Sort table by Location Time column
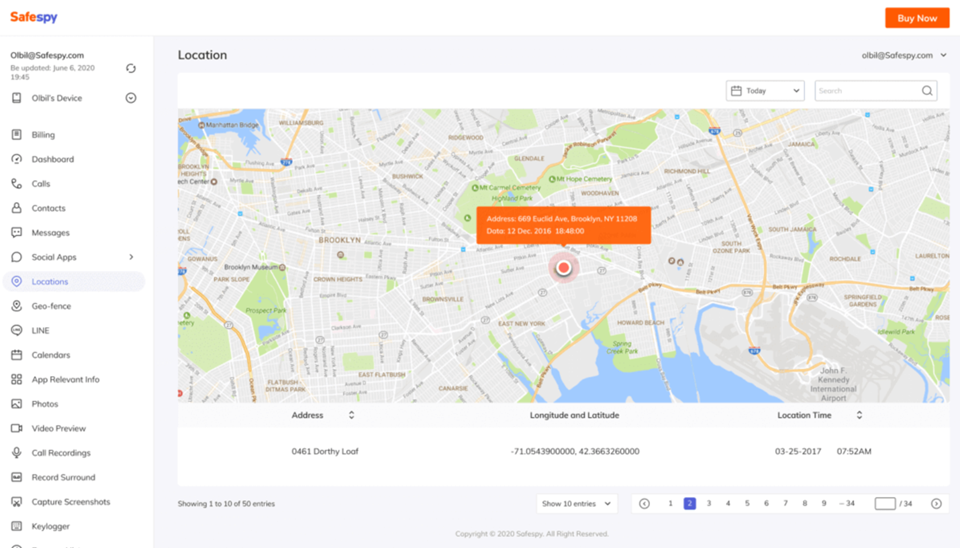 click(x=859, y=415)
